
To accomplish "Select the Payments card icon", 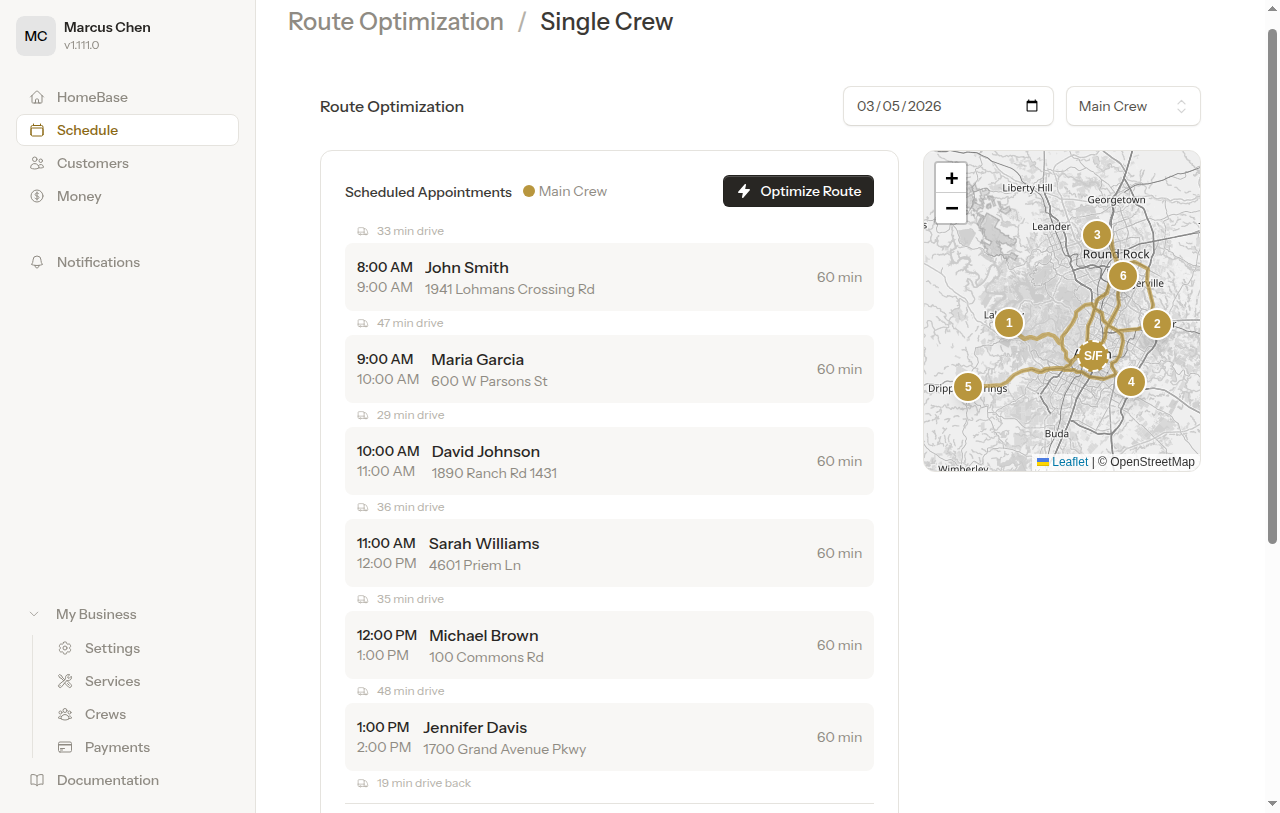I will (65, 747).
